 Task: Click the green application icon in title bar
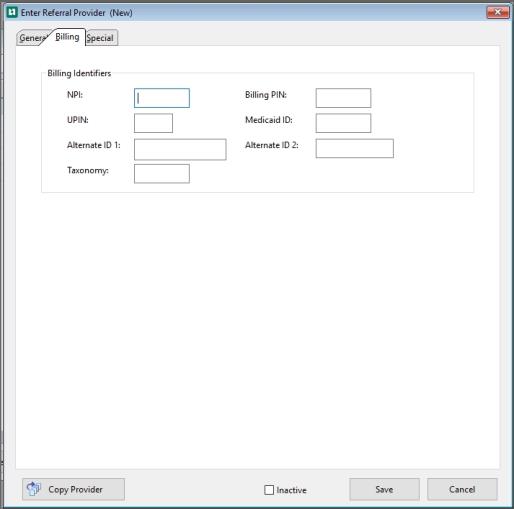pyautogui.click(x=12, y=13)
